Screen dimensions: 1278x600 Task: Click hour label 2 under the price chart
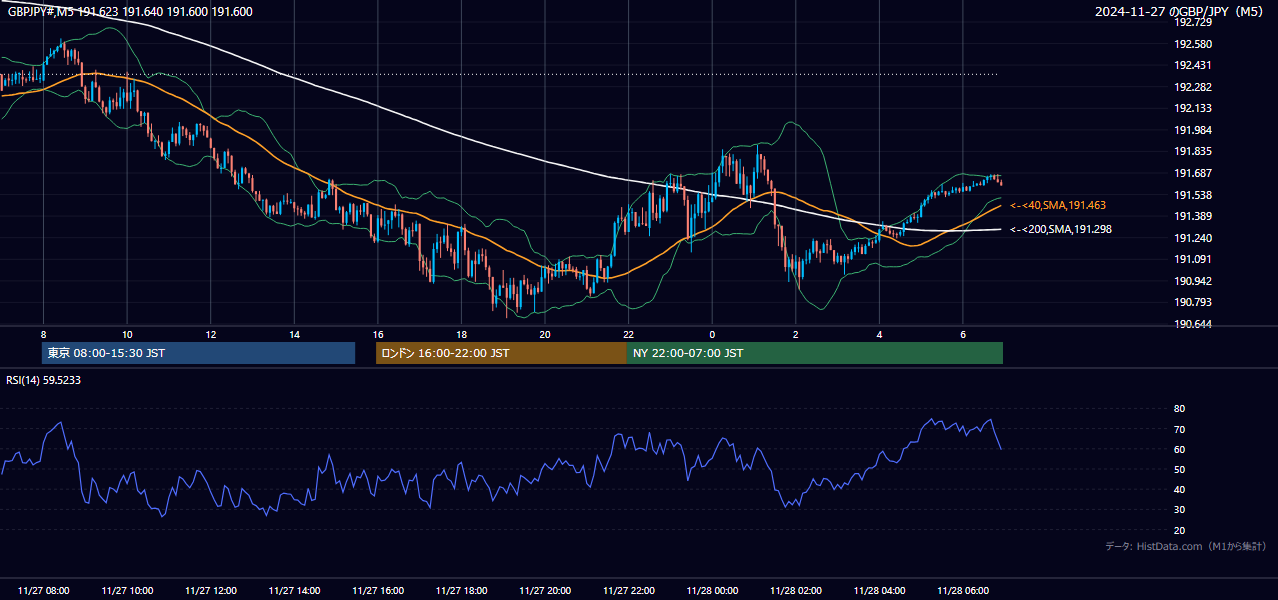(796, 334)
